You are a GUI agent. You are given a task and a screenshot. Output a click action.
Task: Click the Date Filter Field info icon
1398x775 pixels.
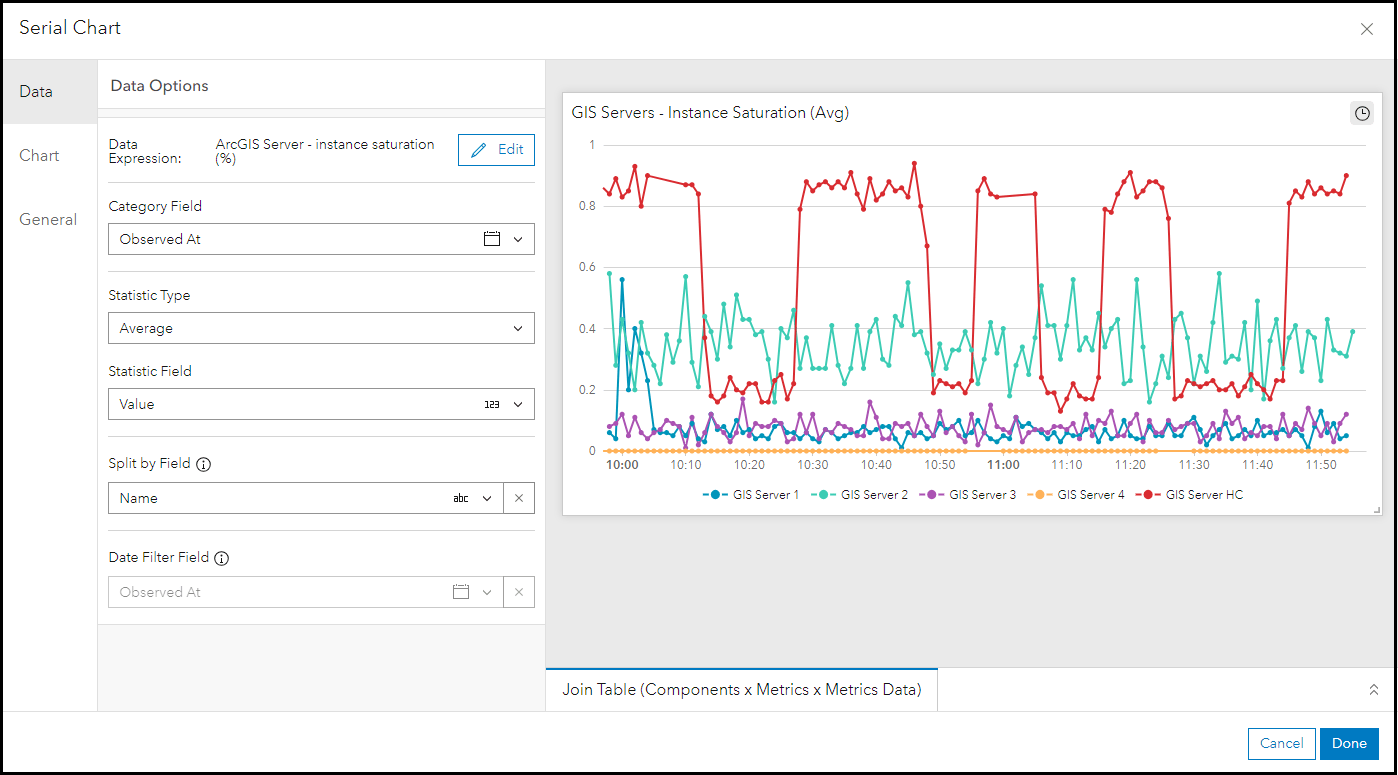(x=222, y=558)
